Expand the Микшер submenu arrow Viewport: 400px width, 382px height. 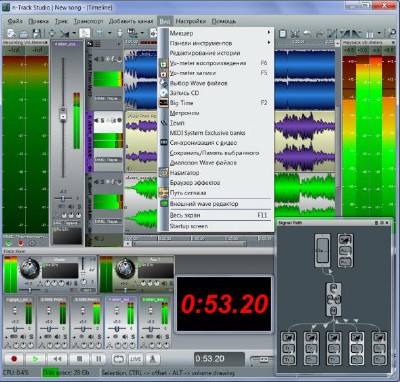coord(269,33)
